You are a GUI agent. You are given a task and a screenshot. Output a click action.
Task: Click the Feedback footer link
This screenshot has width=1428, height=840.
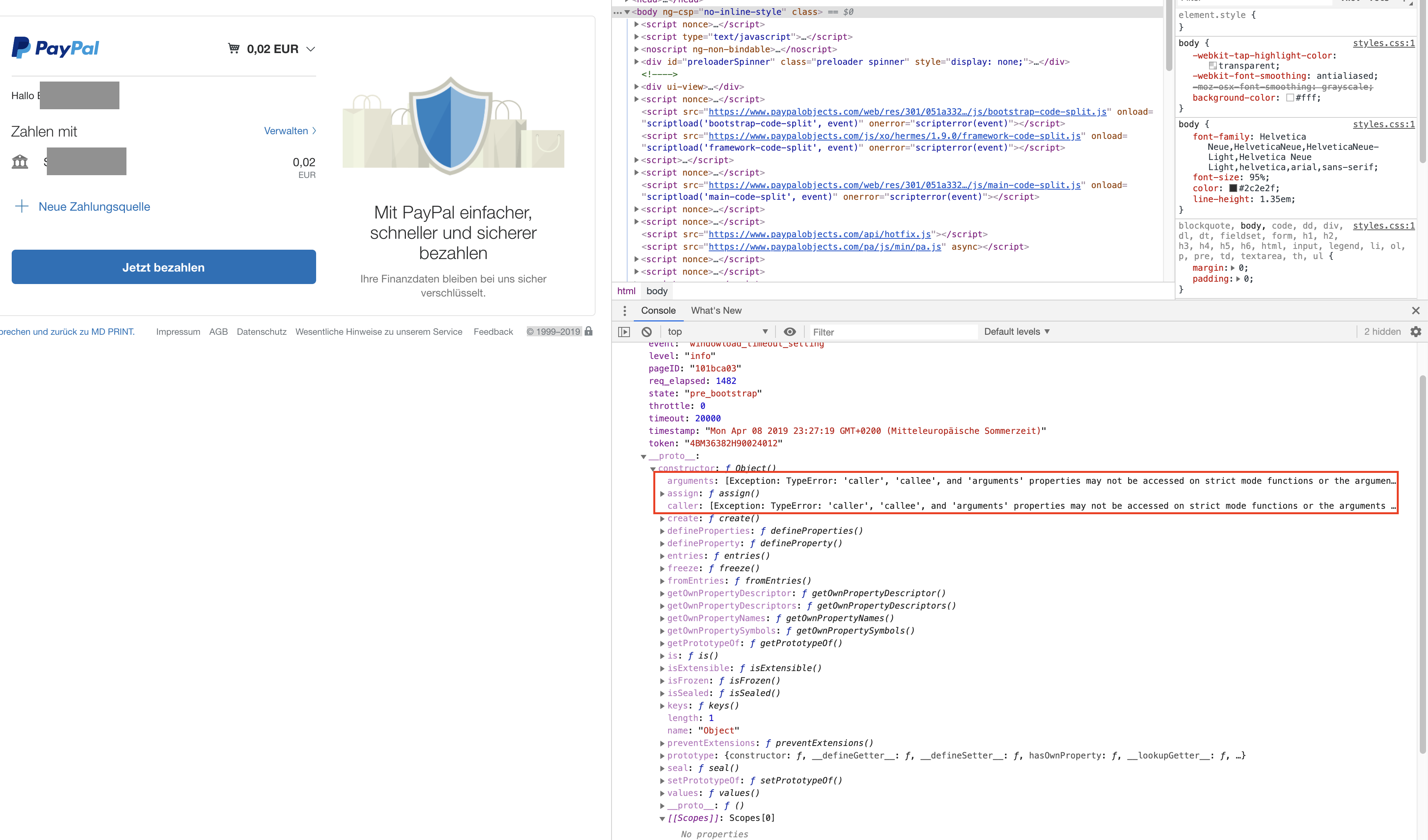click(493, 331)
